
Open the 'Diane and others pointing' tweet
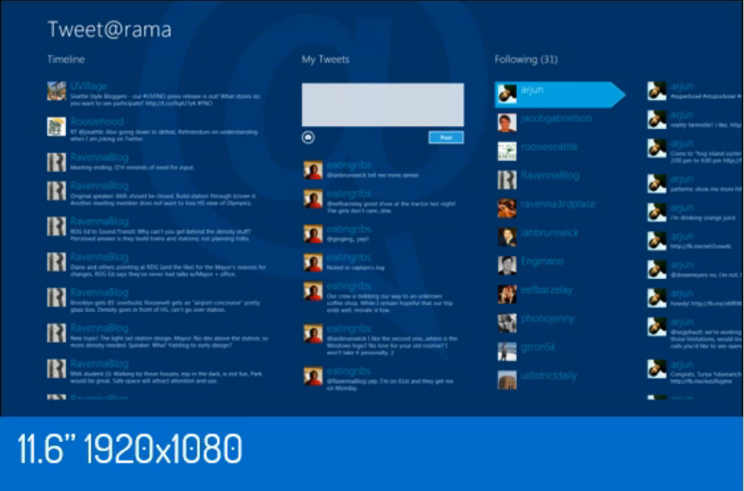158,265
